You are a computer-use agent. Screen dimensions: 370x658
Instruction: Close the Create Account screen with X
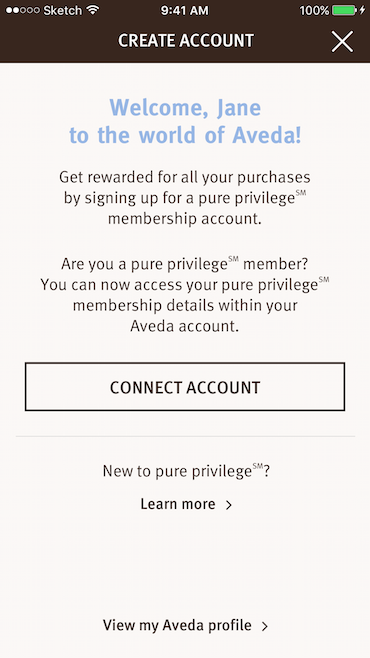(342, 42)
